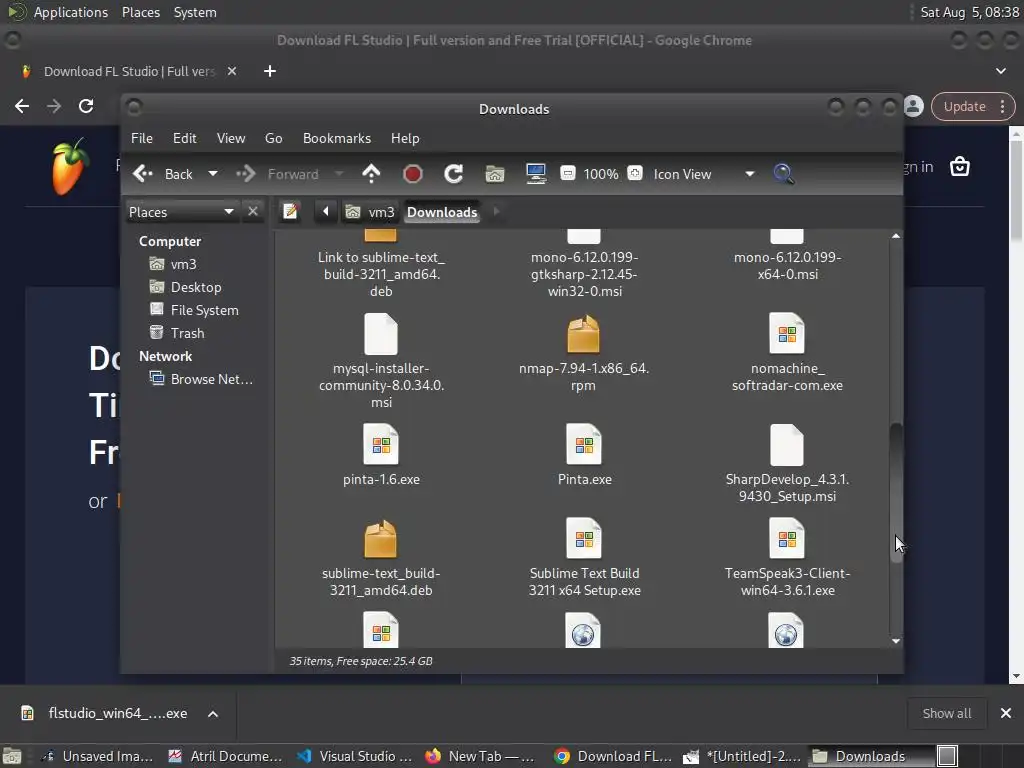Screen dimensions: 1024x768
Task: Select TeamSpeak3-Client-win64-3.6.1.exe file icon
Action: tap(786, 539)
